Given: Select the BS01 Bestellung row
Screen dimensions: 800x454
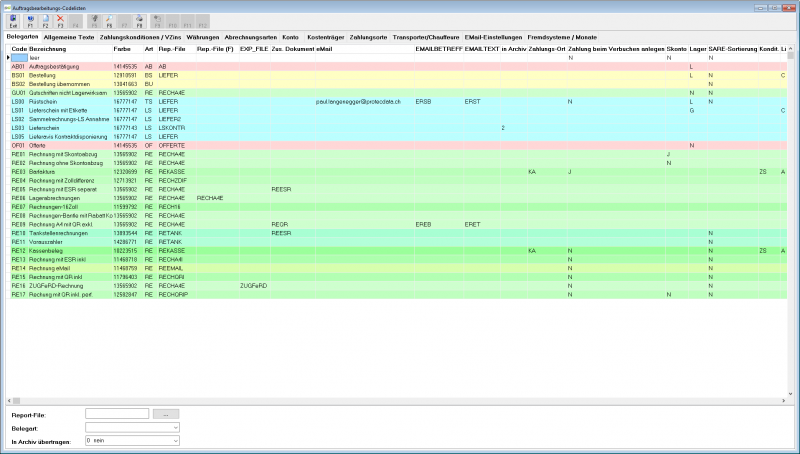Looking at the screenshot, I should (399, 75).
